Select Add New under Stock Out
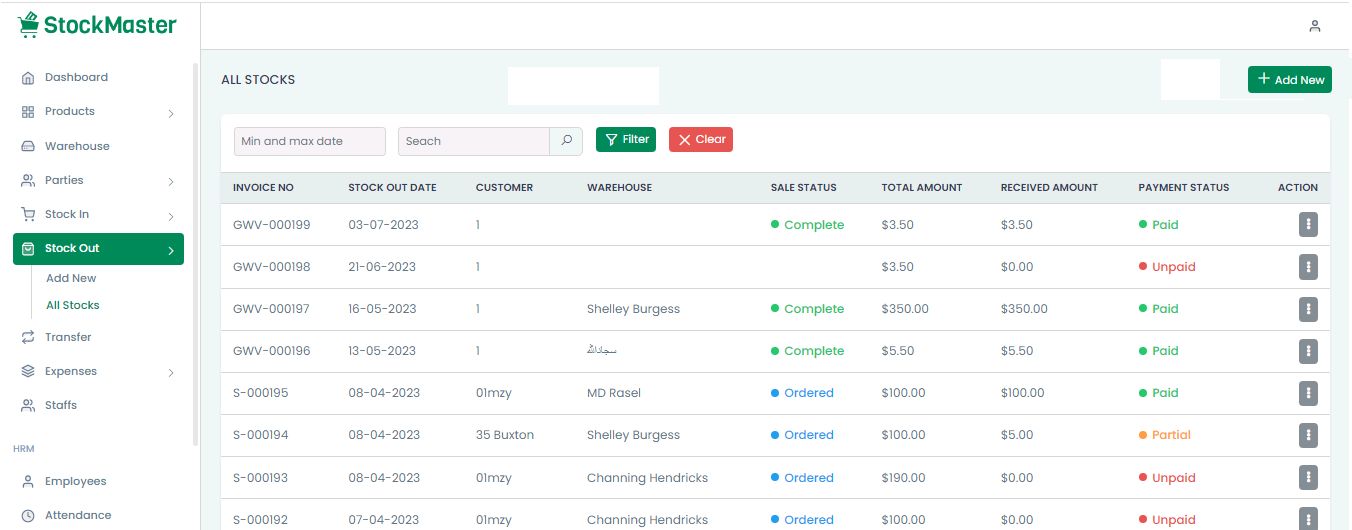Viewport: 1352px width, 530px height. coord(71,278)
